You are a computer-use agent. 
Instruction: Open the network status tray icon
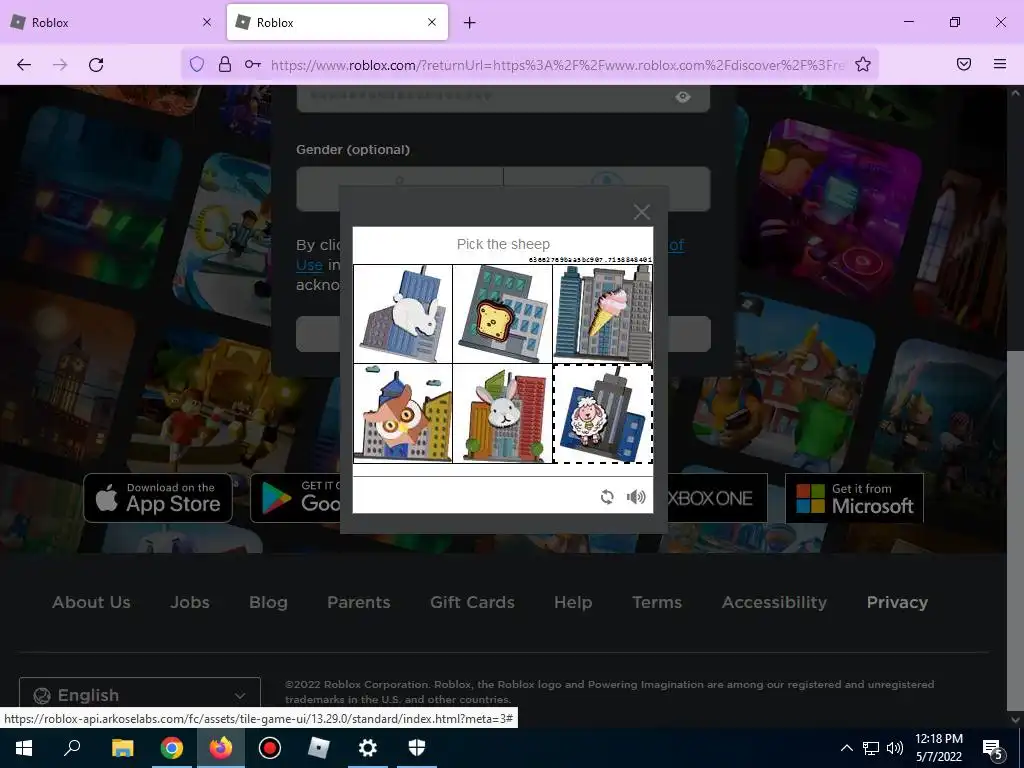[871, 748]
